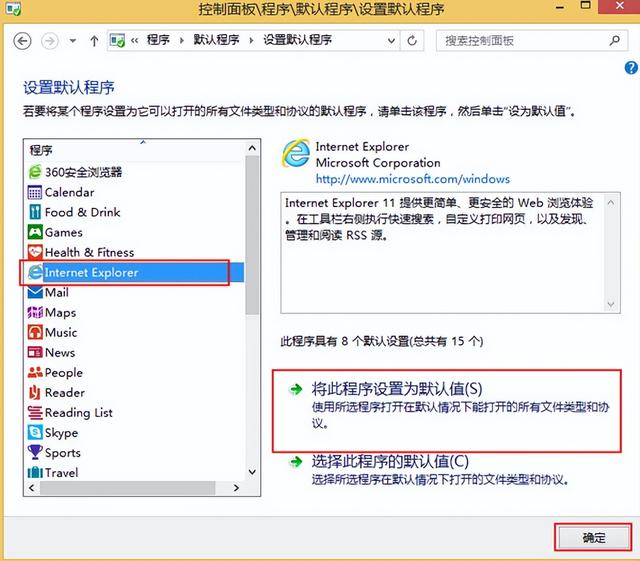Select Calendar in the program list
The width and height of the screenshot is (640, 561).
pyautogui.click(x=69, y=192)
